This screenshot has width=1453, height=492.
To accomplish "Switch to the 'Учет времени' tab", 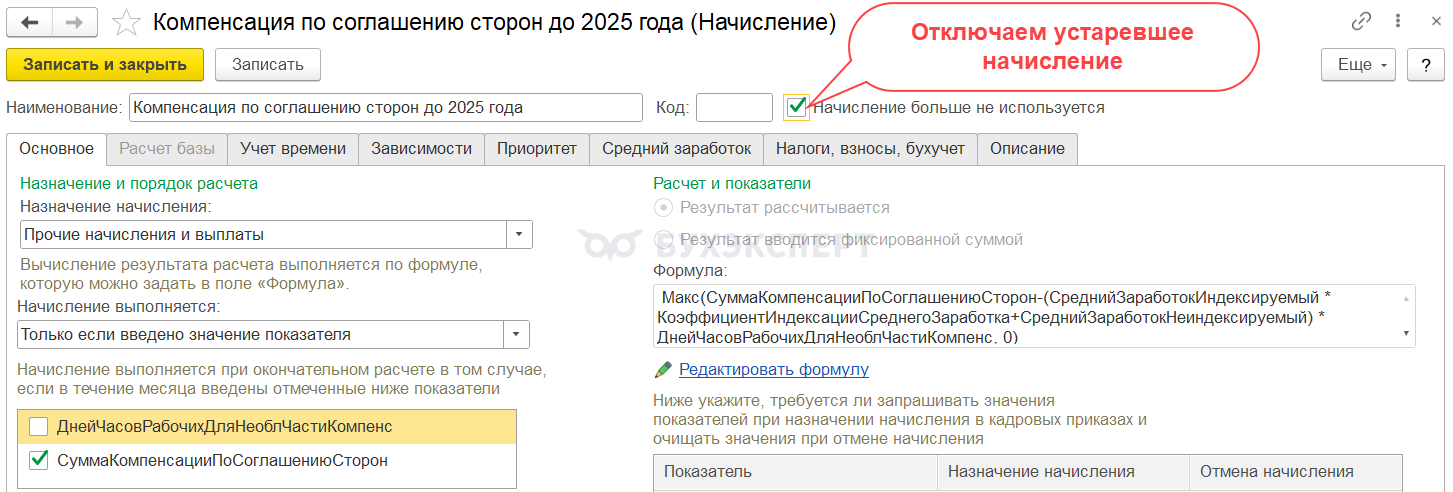I will 293,149.
